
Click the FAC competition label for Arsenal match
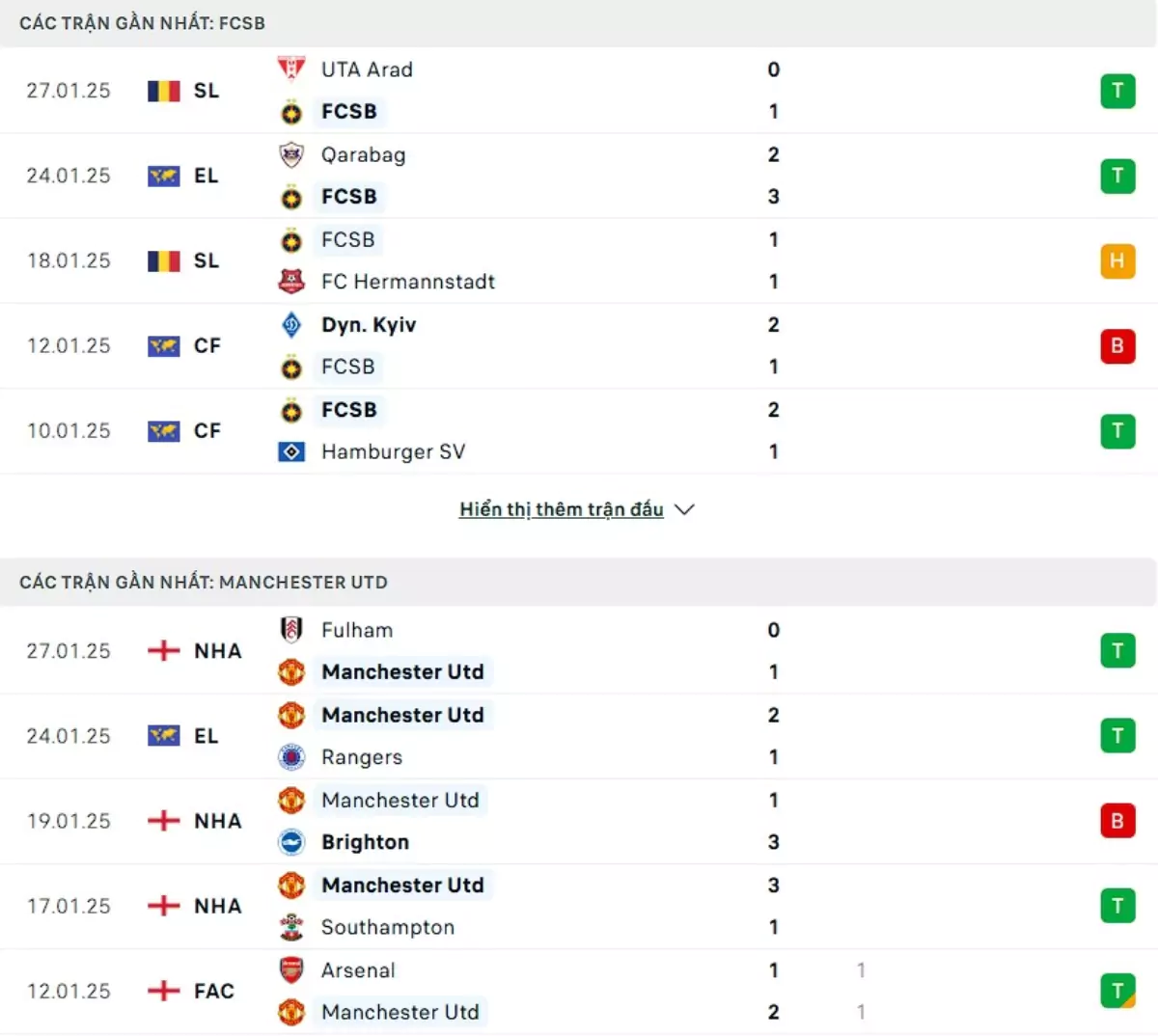pos(214,991)
